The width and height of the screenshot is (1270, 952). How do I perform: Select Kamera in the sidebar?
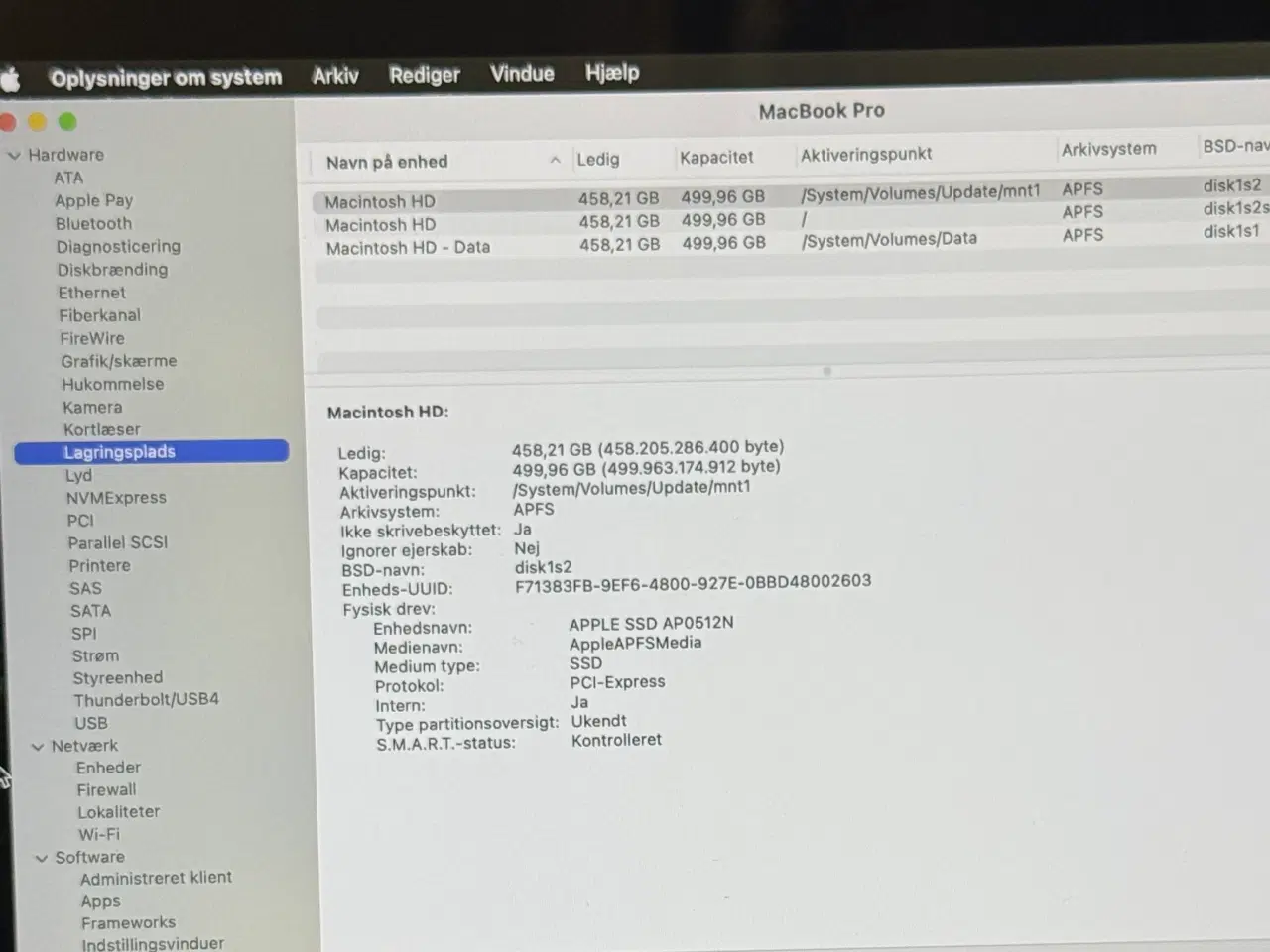click(x=92, y=407)
